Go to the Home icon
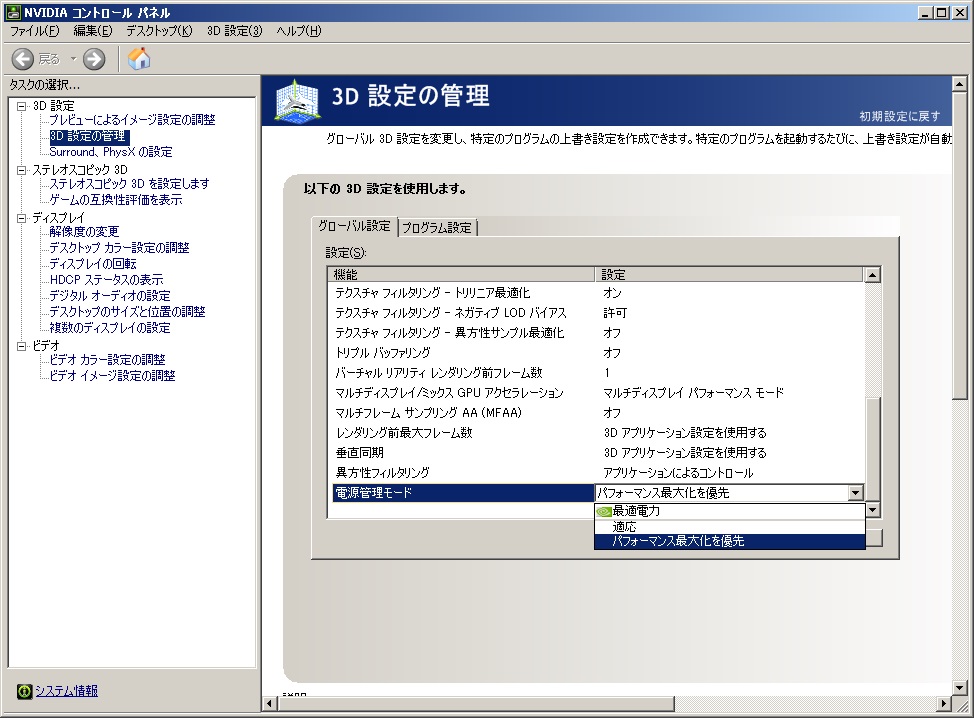Image resolution: width=974 pixels, height=718 pixels. 139,59
